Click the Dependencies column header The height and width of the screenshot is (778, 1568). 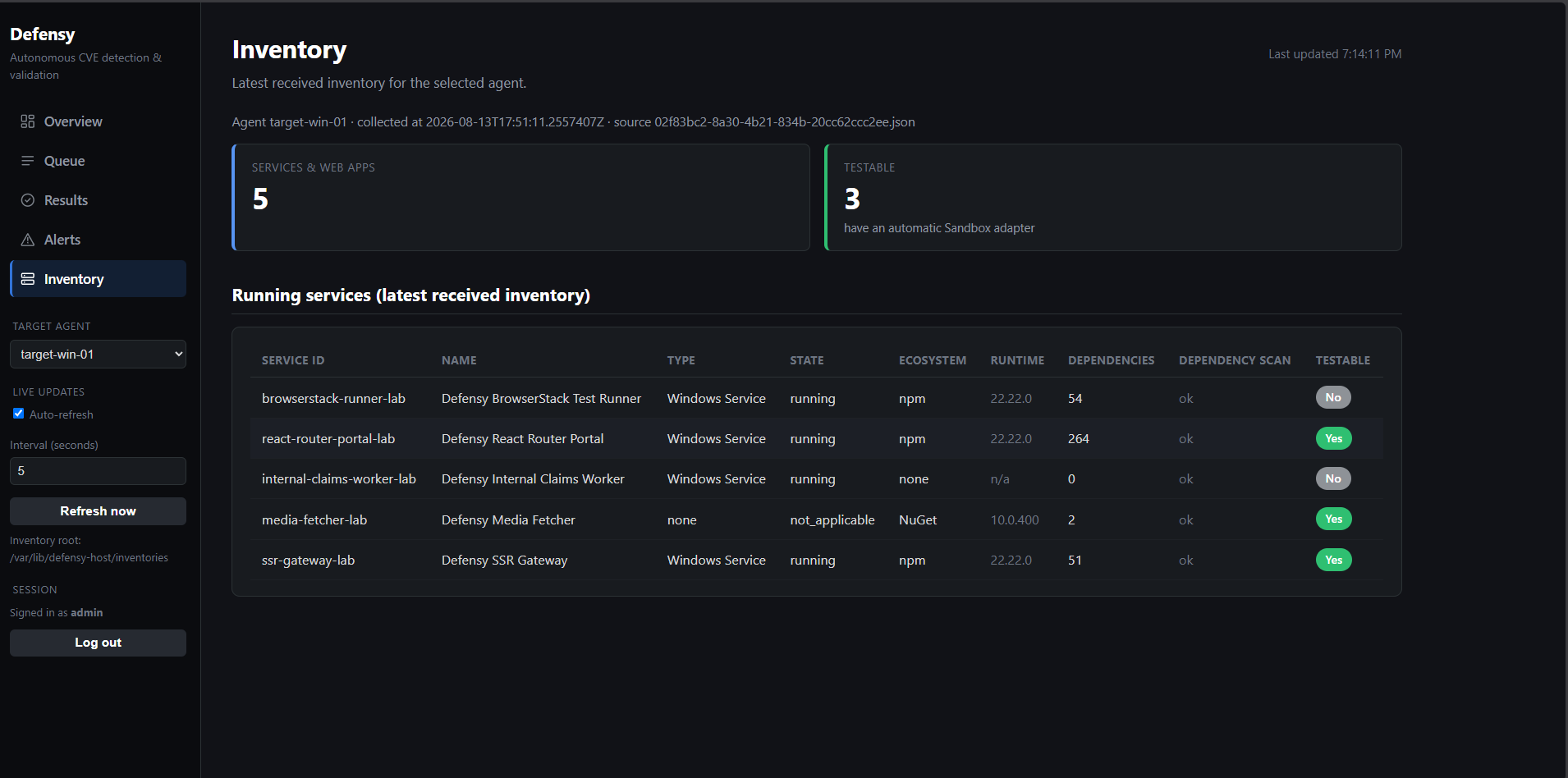pyautogui.click(x=1112, y=360)
